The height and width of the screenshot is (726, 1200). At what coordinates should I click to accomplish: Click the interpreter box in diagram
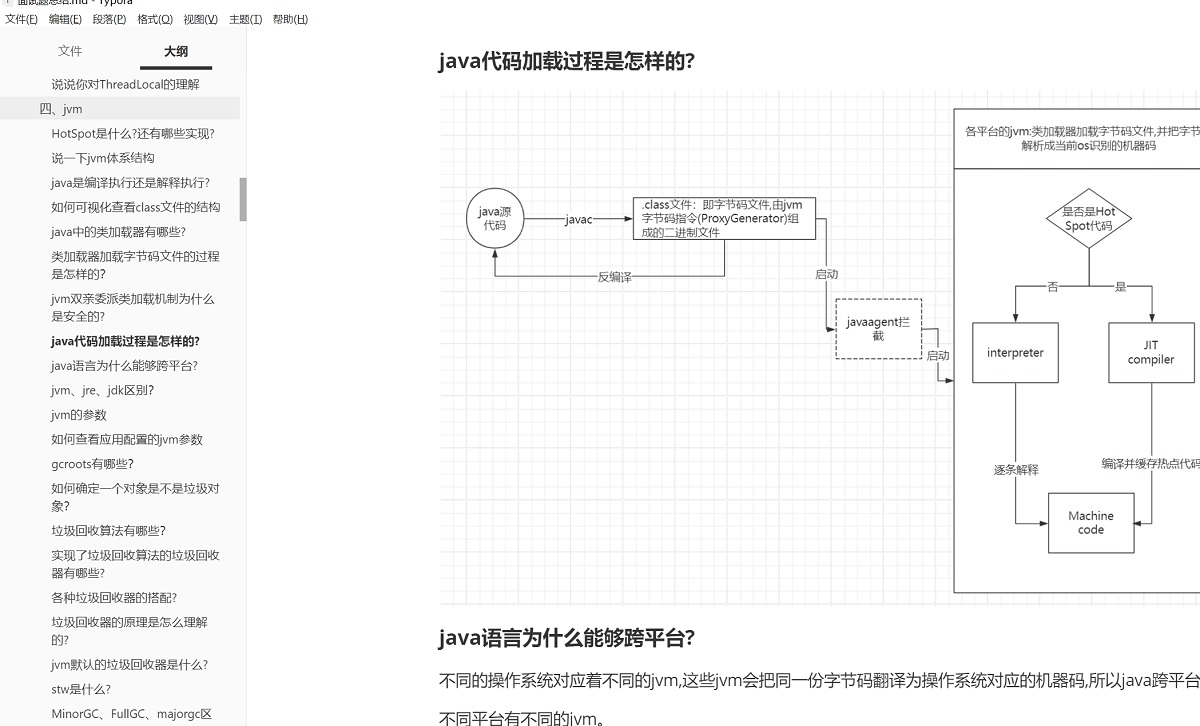[1015, 352]
